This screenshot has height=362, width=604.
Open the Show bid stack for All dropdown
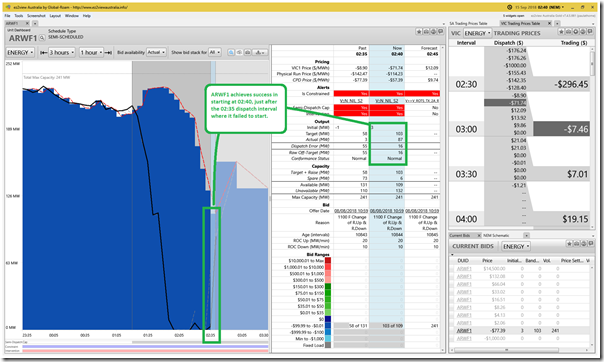click(x=215, y=52)
